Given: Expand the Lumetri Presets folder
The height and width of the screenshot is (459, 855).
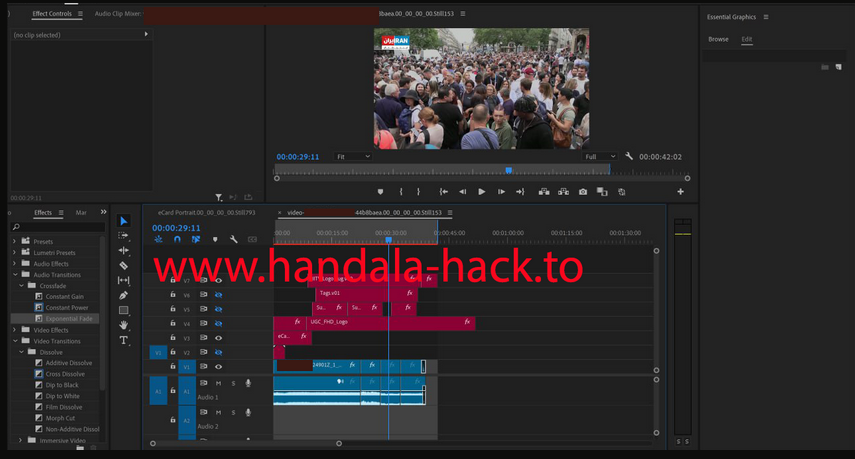Looking at the screenshot, I should [14, 252].
